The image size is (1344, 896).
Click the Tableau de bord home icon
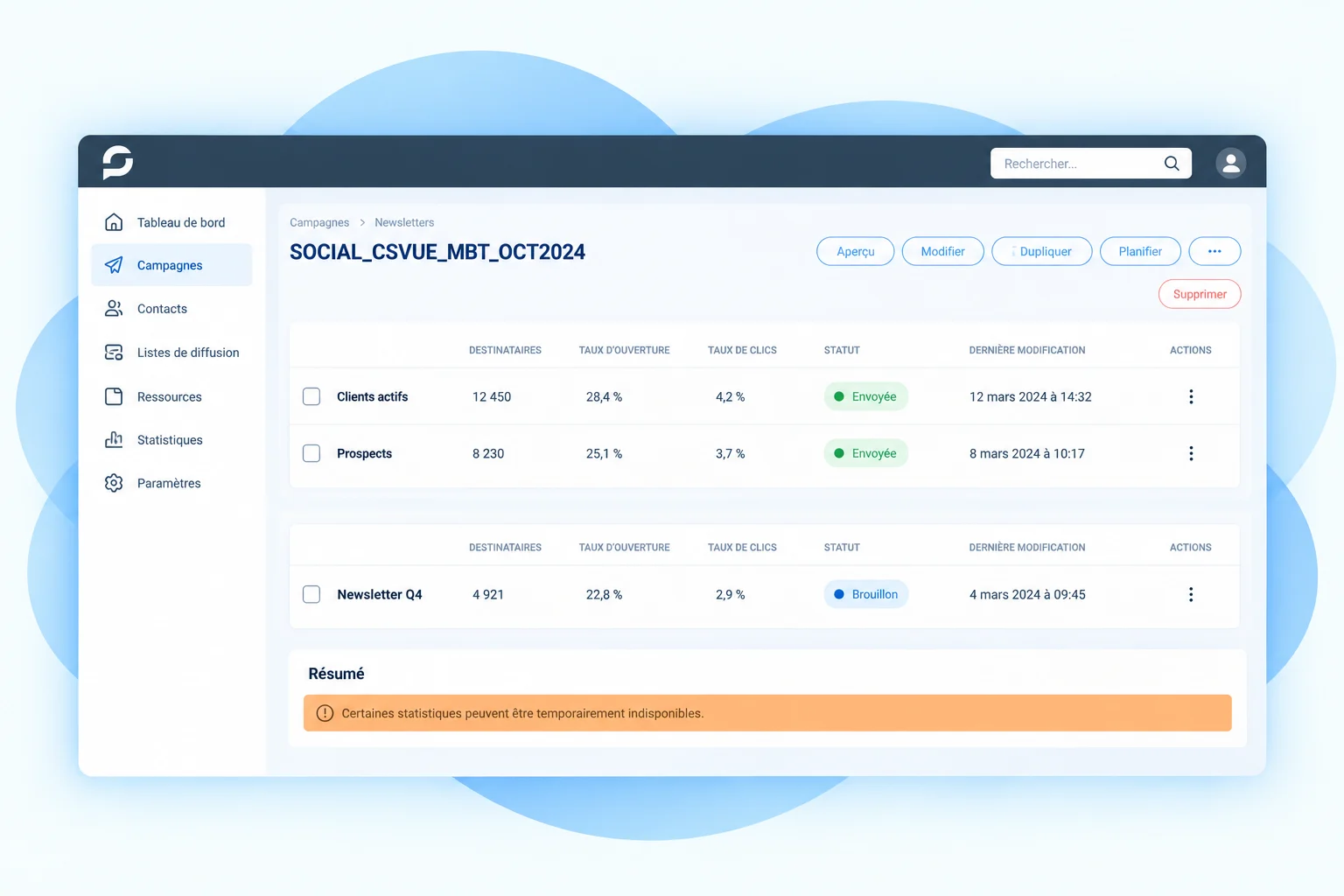[x=114, y=222]
